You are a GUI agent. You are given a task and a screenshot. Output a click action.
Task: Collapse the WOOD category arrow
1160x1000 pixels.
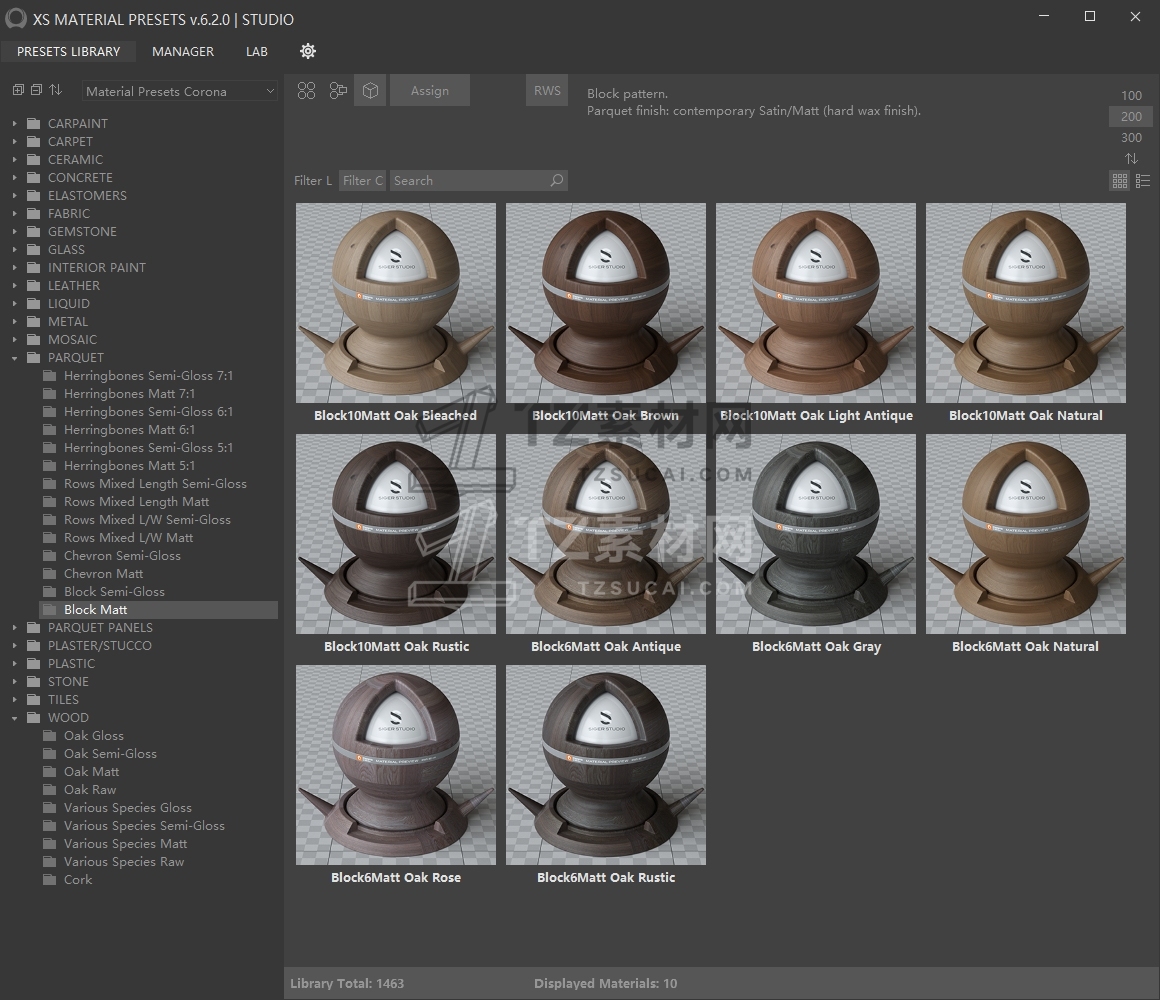click(15, 718)
